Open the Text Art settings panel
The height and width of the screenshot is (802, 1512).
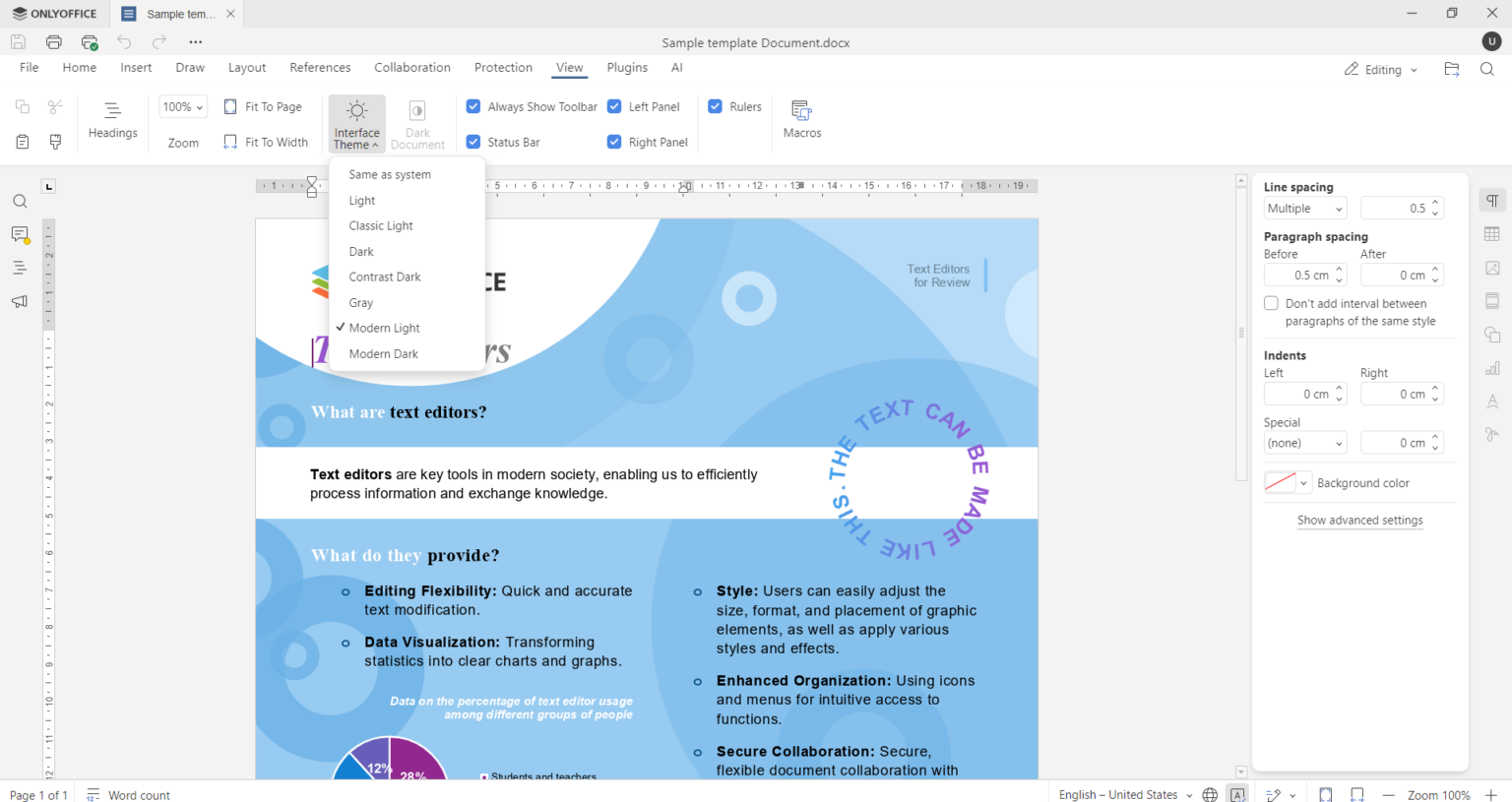(x=1492, y=401)
